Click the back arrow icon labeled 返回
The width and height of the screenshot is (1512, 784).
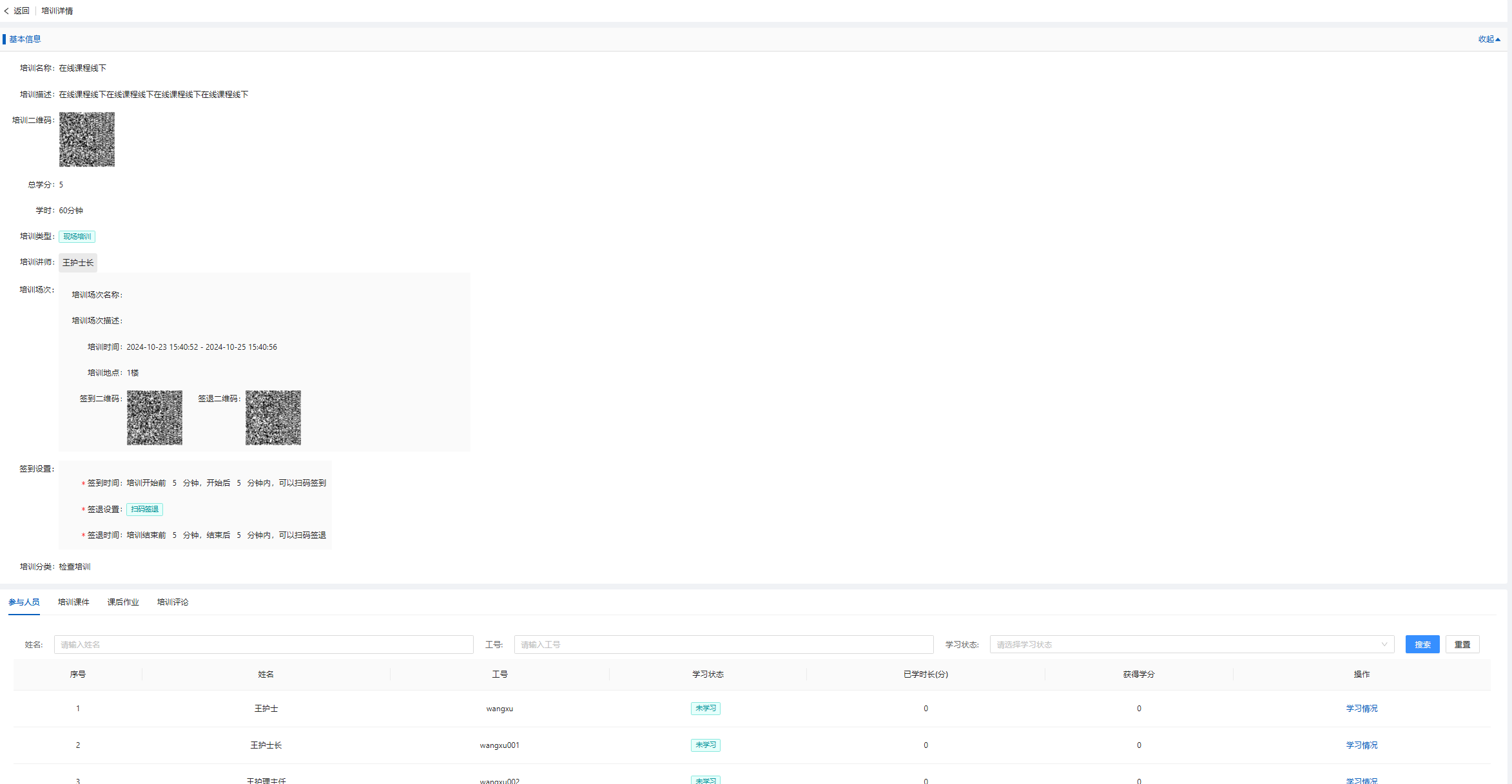8,11
